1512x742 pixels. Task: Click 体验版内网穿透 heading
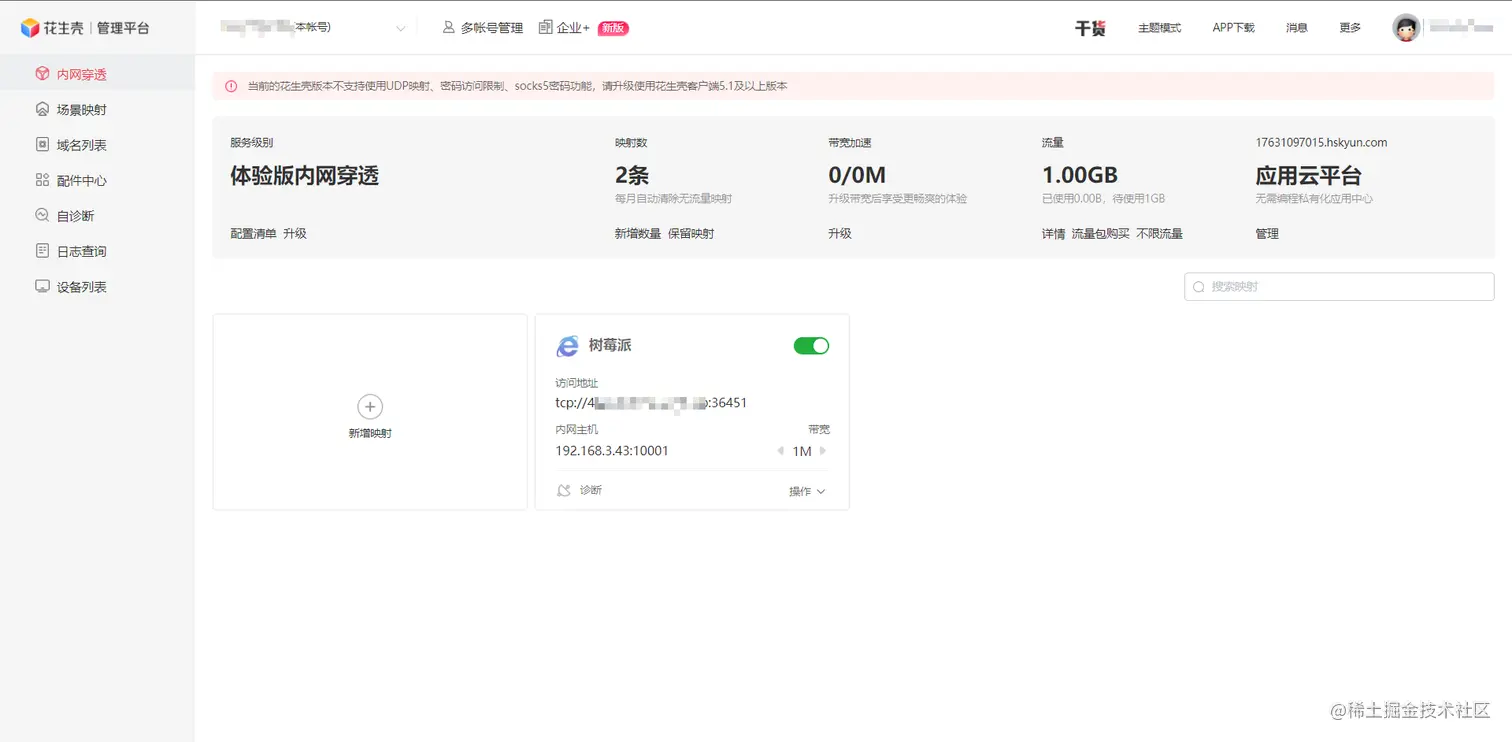point(305,176)
